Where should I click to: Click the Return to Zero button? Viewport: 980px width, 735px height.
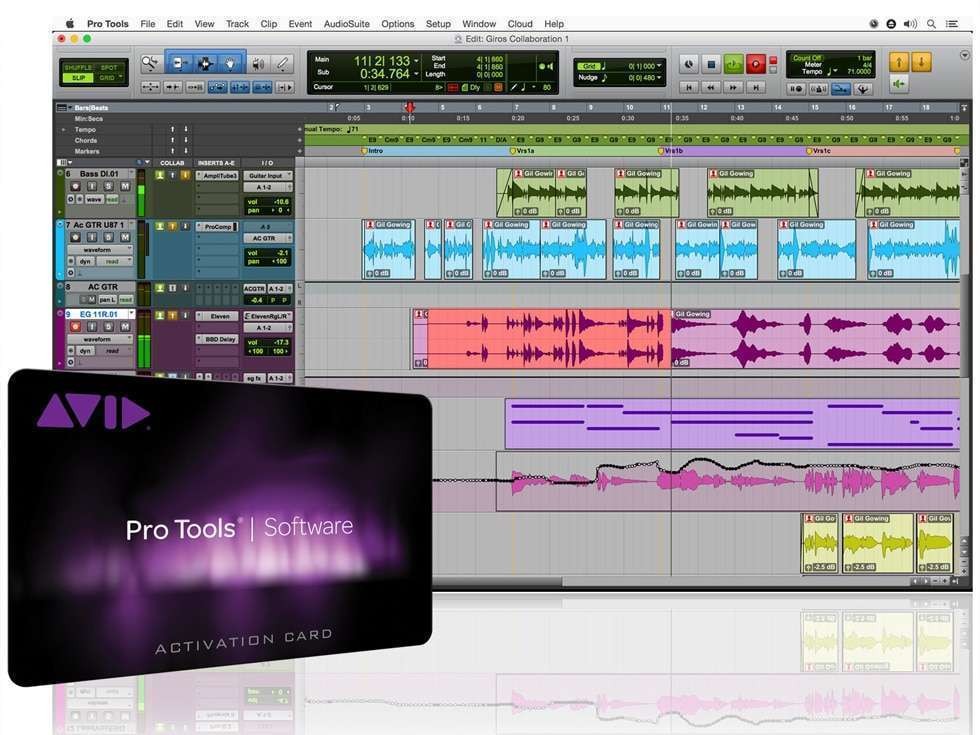click(x=689, y=88)
